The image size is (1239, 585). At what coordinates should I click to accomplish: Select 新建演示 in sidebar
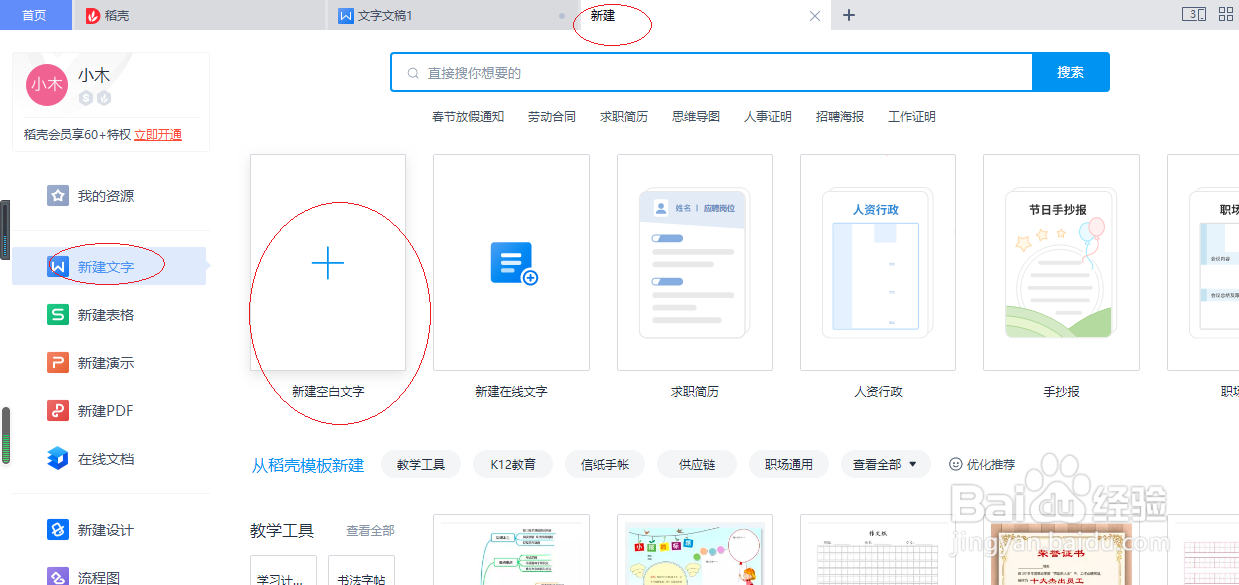[x=109, y=363]
